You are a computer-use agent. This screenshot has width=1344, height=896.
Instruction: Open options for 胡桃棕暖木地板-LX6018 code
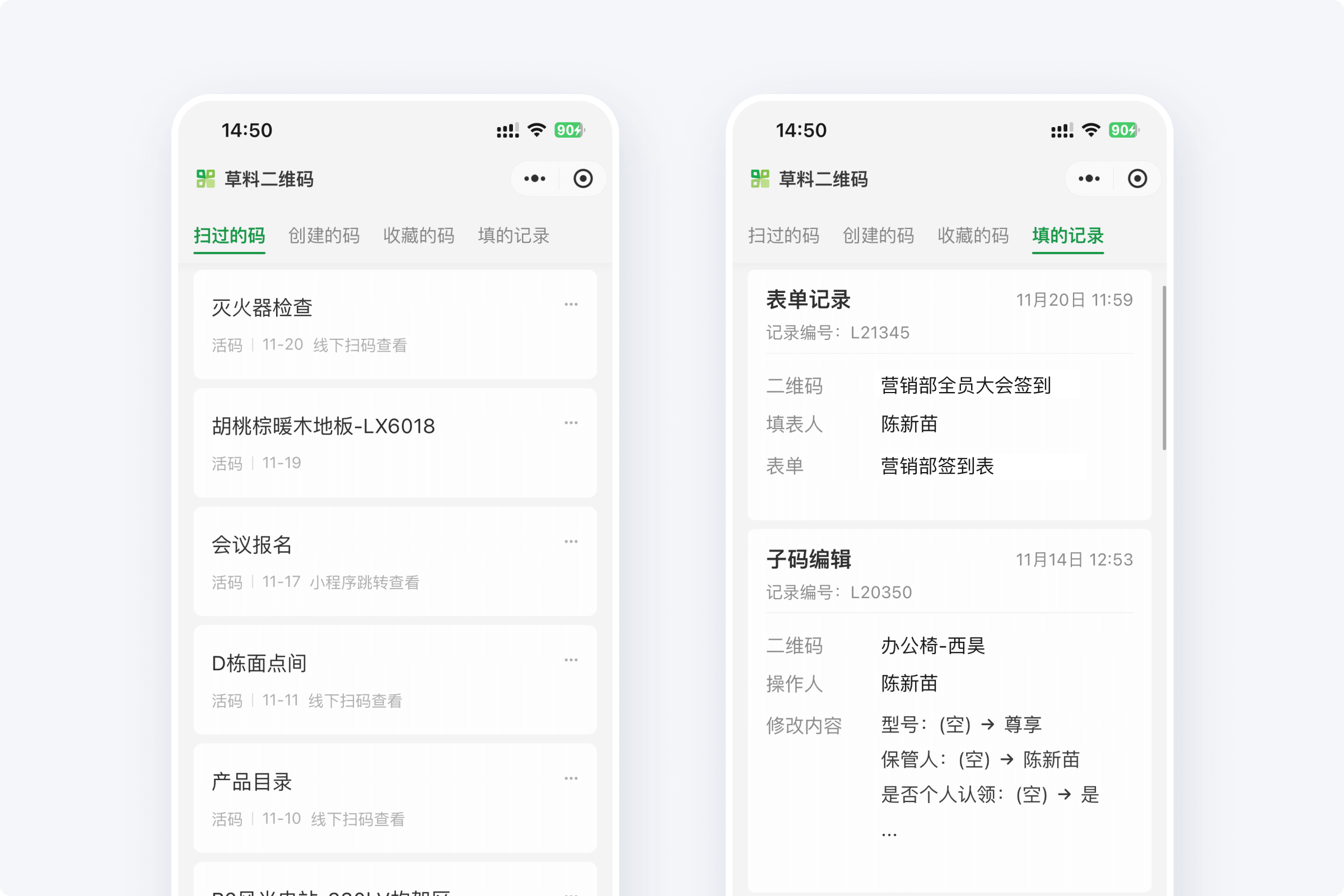coord(571,422)
